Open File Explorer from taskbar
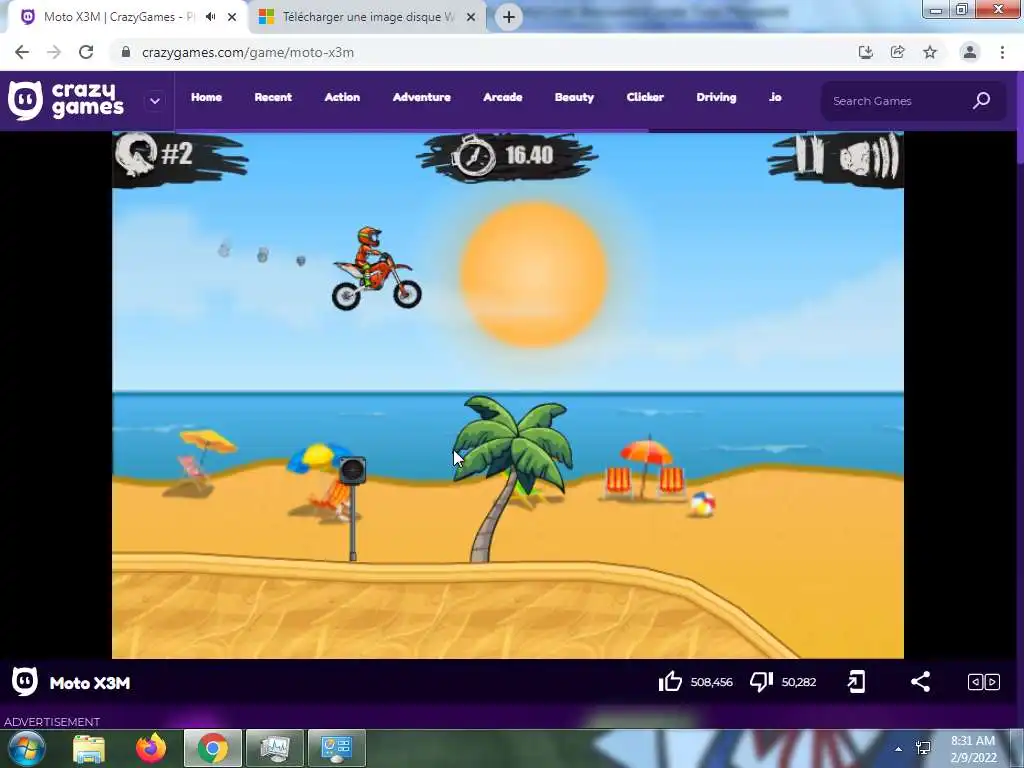 (x=89, y=748)
